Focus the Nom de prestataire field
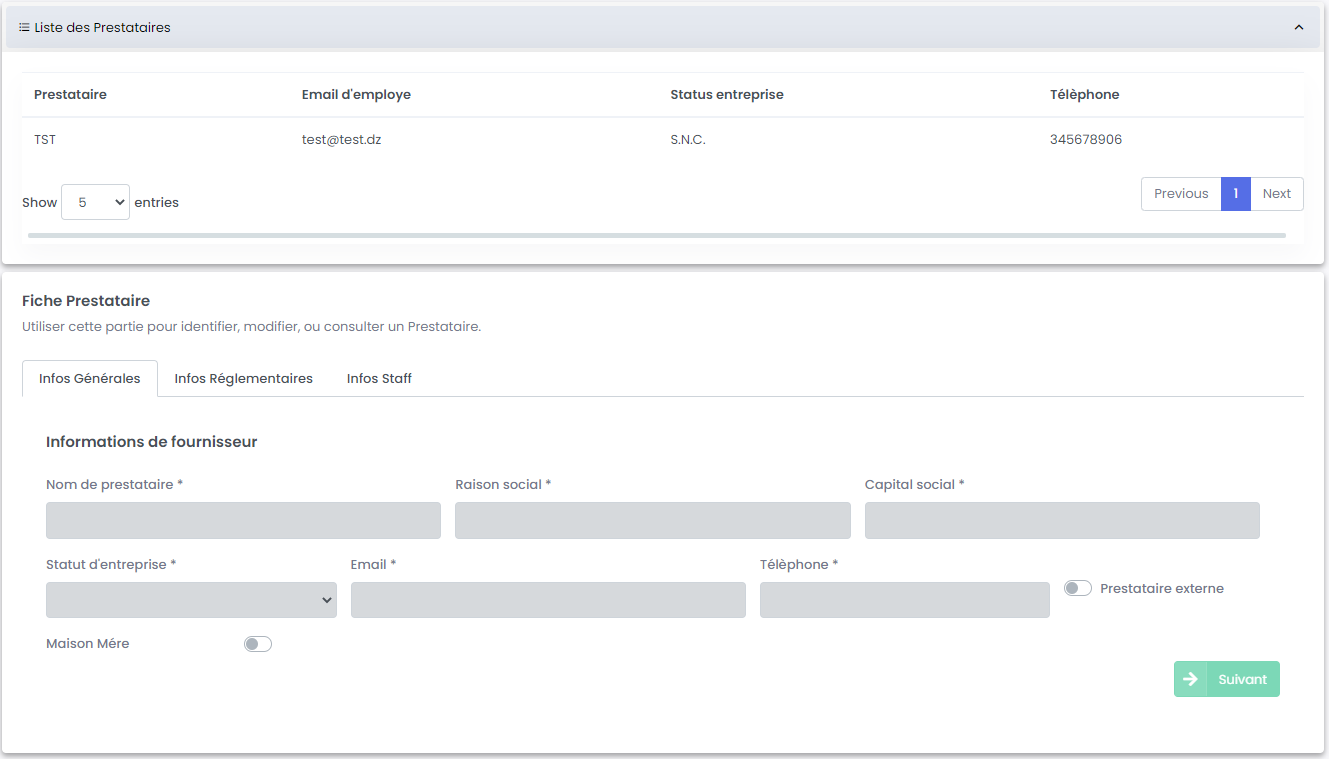This screenshot has width=1329, height=759. 243,521
